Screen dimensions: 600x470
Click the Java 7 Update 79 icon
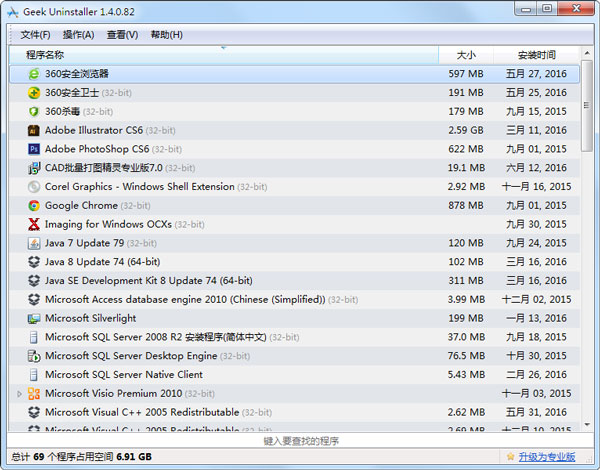(34, 243)
